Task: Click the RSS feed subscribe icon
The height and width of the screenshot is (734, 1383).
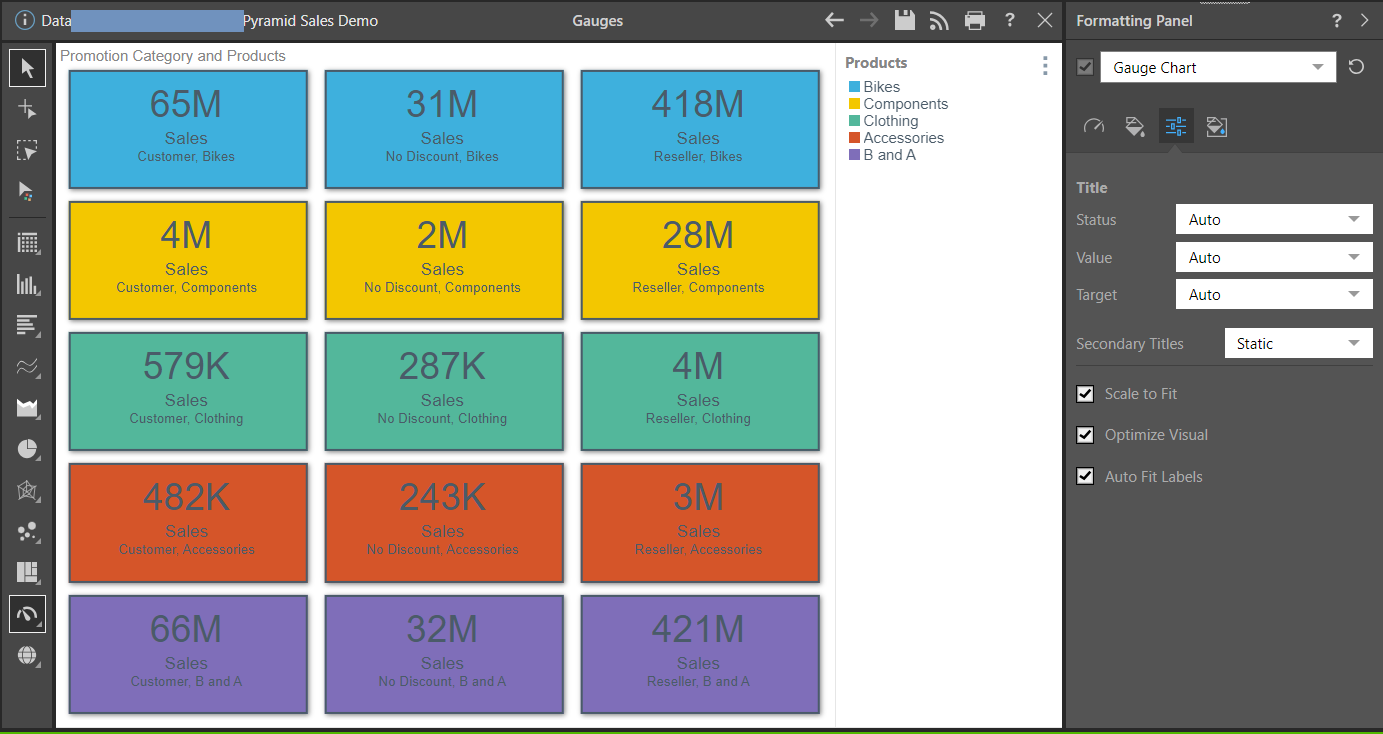Action: tap(939, 20)
